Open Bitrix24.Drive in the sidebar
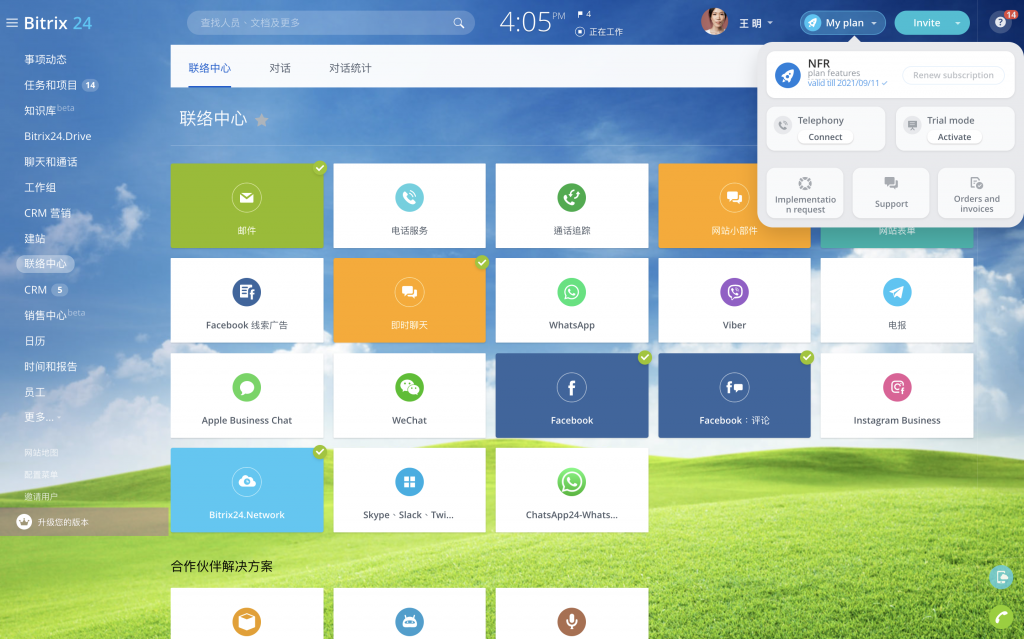The image size is (1024, 639). click(x=57, y=136)
